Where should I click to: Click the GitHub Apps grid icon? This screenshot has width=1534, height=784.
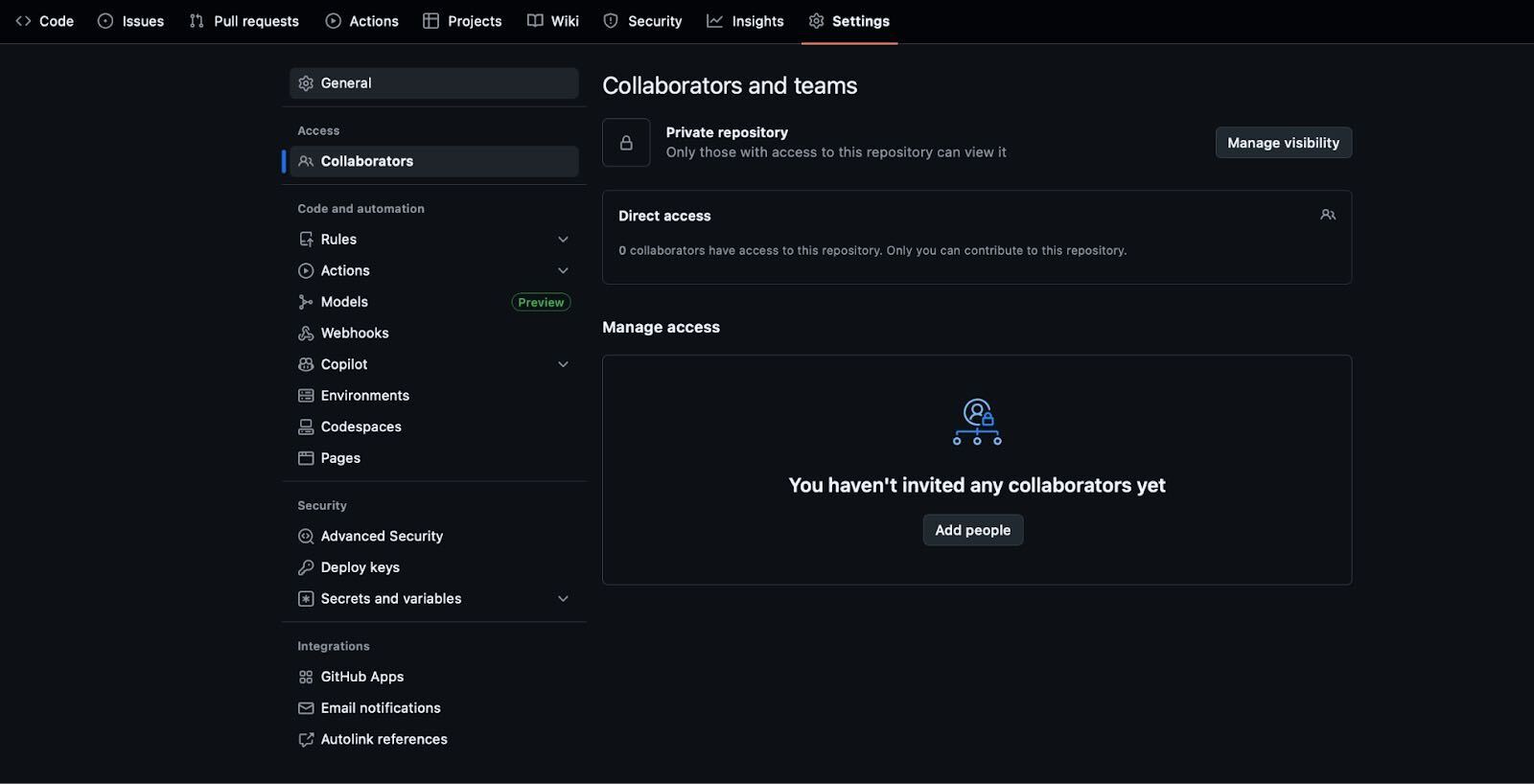coord(306,677)
